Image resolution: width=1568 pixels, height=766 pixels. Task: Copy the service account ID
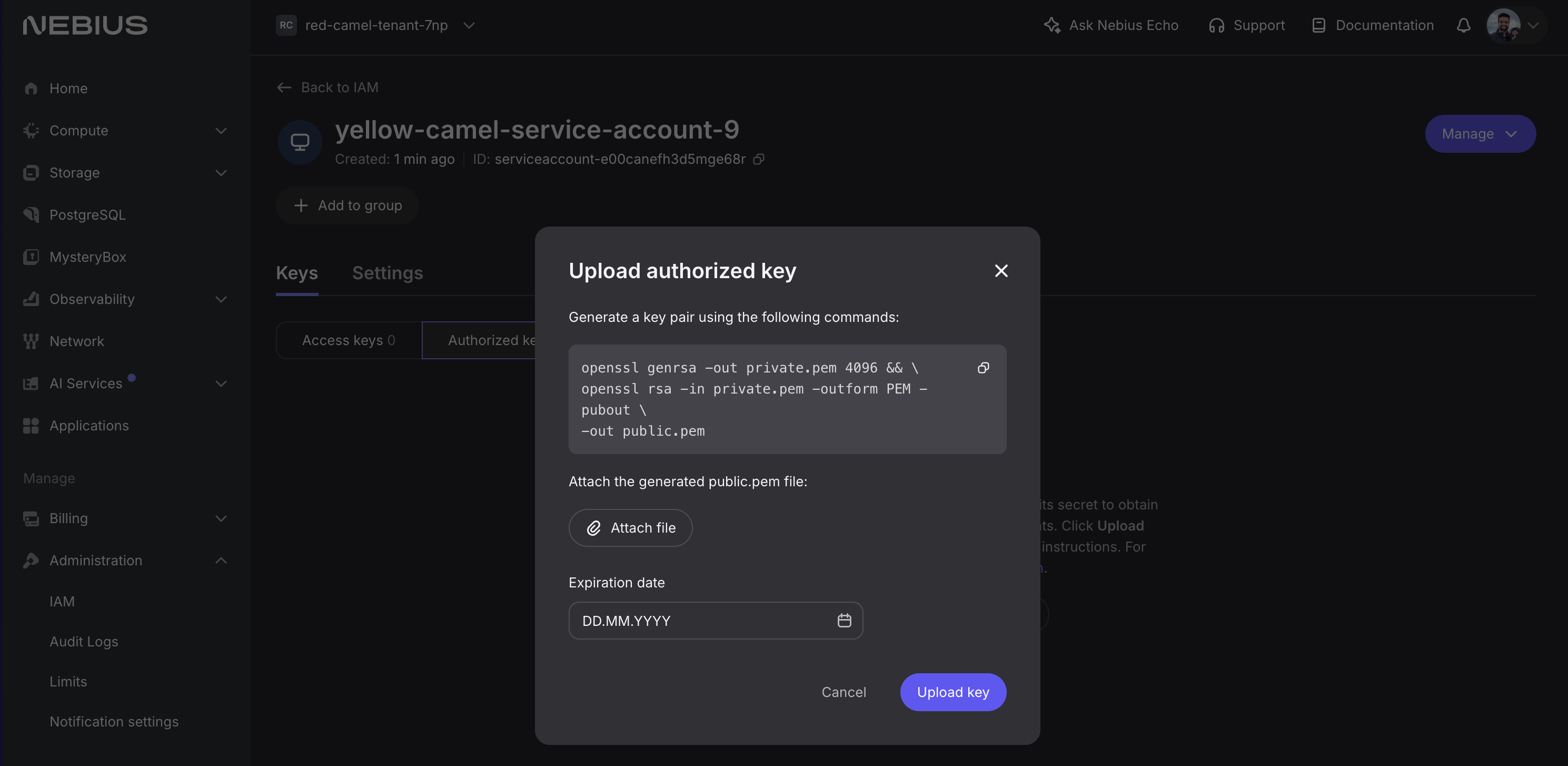[758, 159]
